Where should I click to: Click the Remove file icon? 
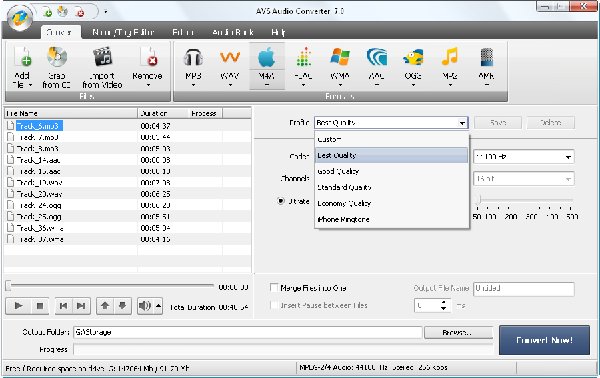[148, 57]
